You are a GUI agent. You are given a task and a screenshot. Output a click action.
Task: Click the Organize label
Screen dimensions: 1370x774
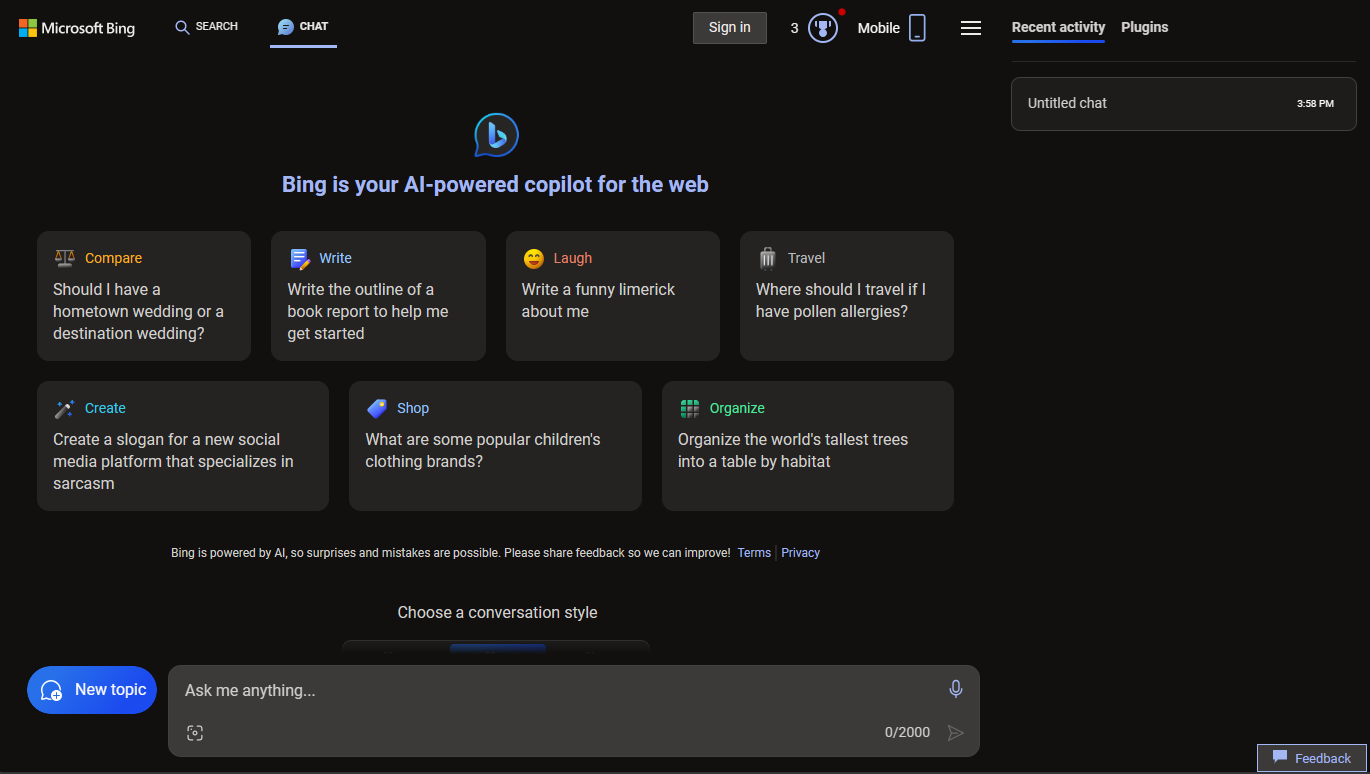(x=737, y=408)
